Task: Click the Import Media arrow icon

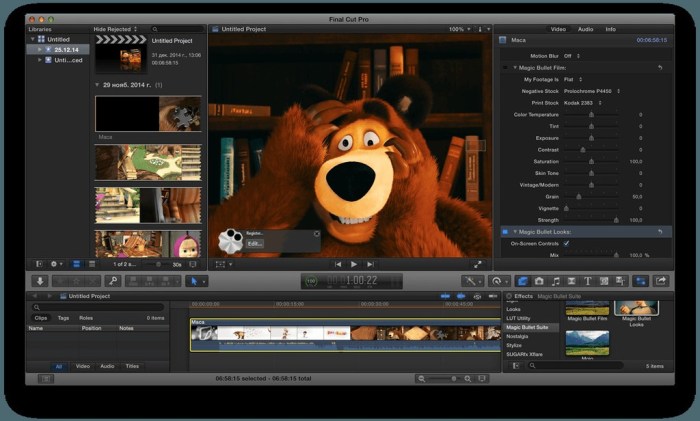Action: (41, 281)
